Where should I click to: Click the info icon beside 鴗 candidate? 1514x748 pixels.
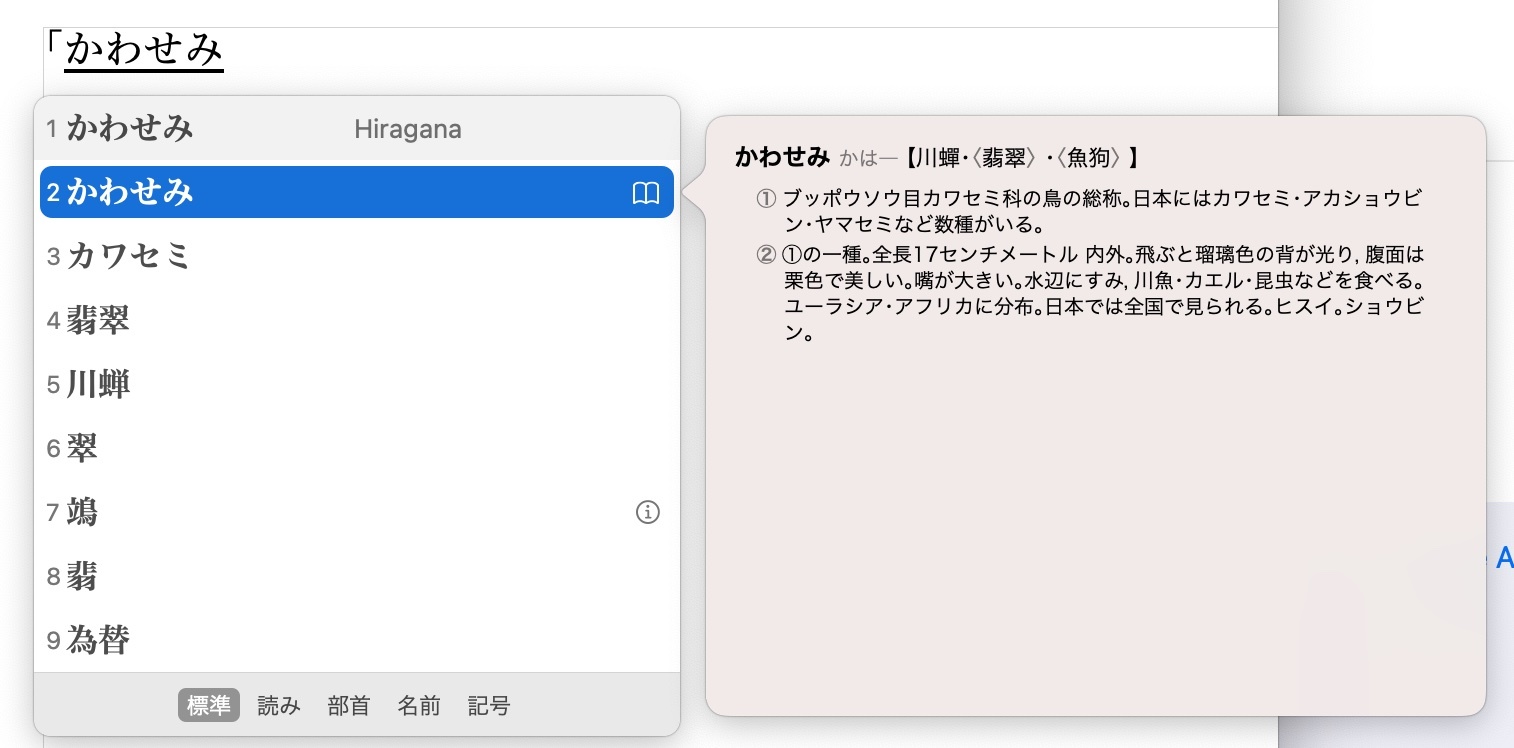point(648,513)
